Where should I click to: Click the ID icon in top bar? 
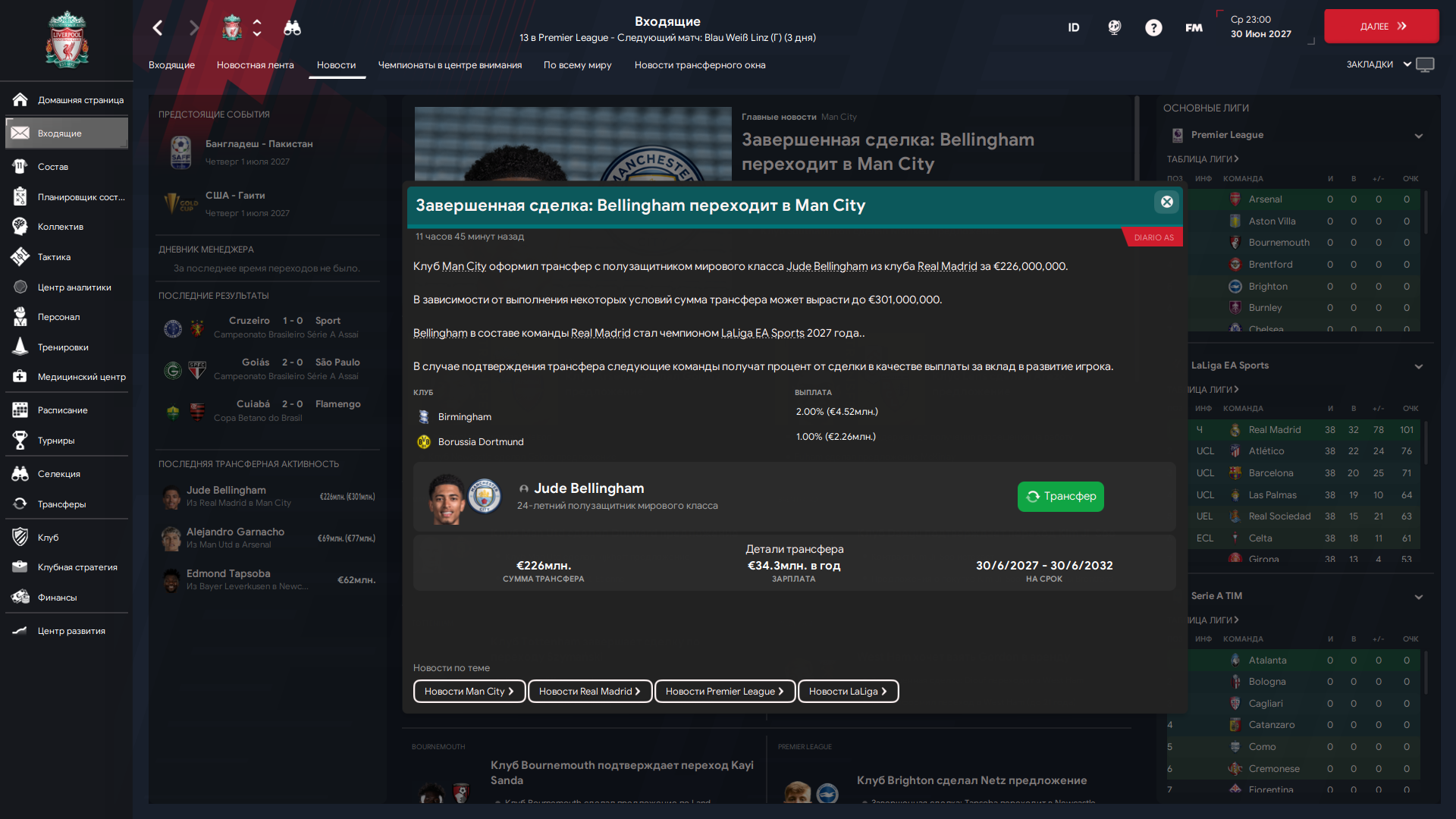(1074, 28)
